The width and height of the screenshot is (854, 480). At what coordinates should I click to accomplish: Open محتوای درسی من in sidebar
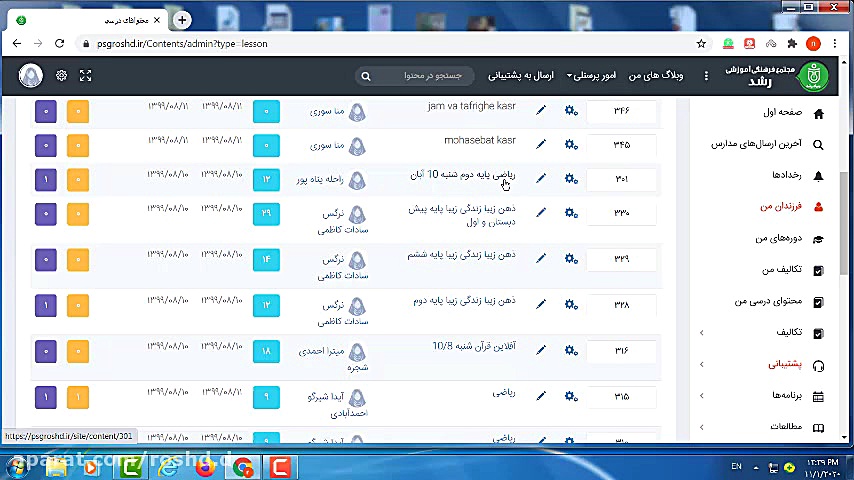point(768,301)
